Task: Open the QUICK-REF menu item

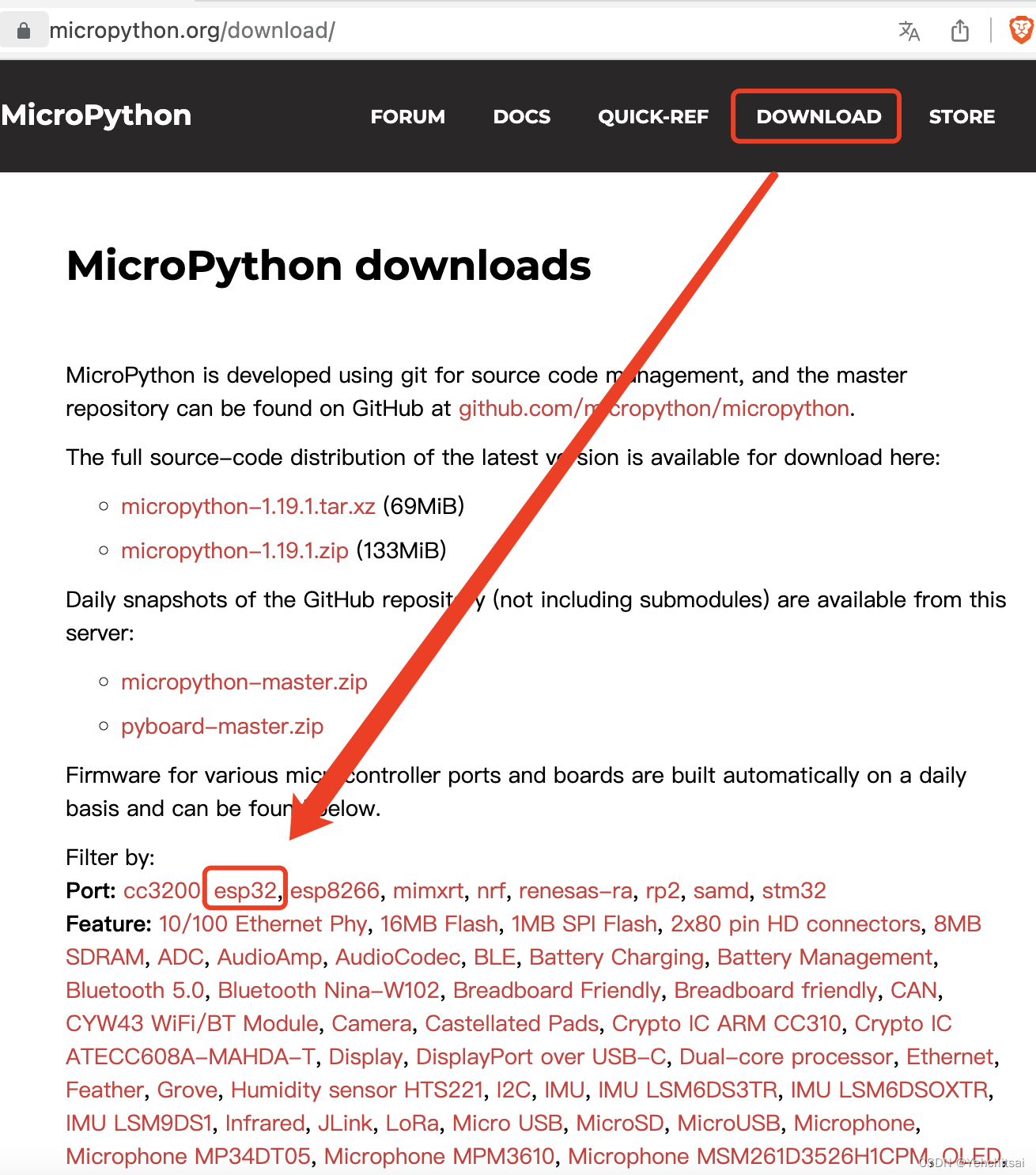Action: 653,117
